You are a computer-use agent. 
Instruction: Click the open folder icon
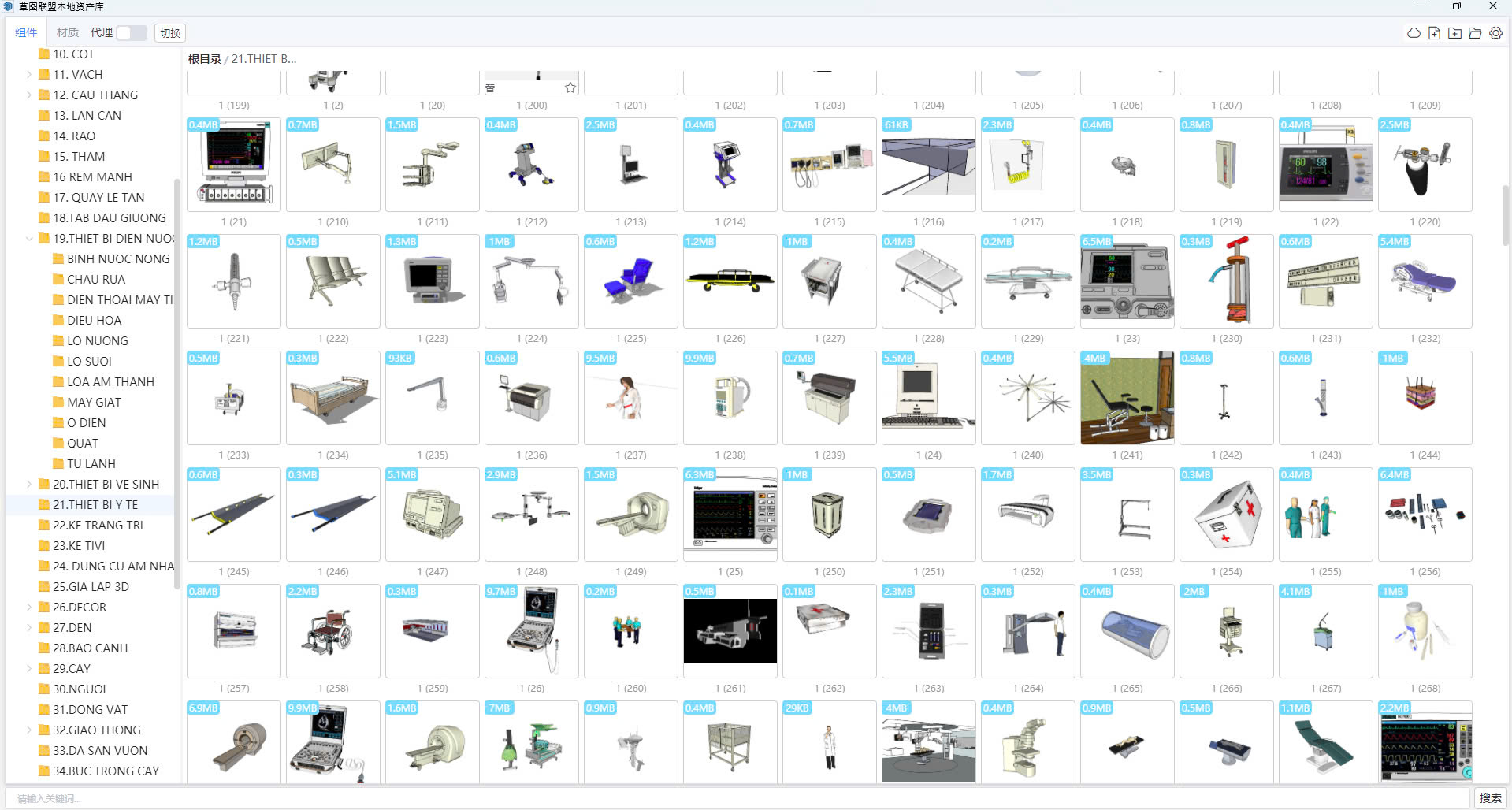point(1475,33)
